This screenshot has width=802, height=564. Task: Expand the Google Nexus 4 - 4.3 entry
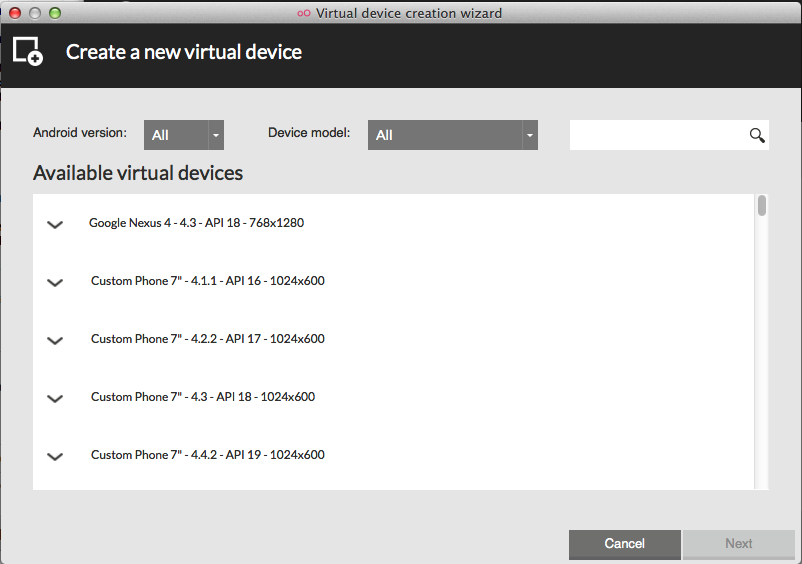point(55,224)
